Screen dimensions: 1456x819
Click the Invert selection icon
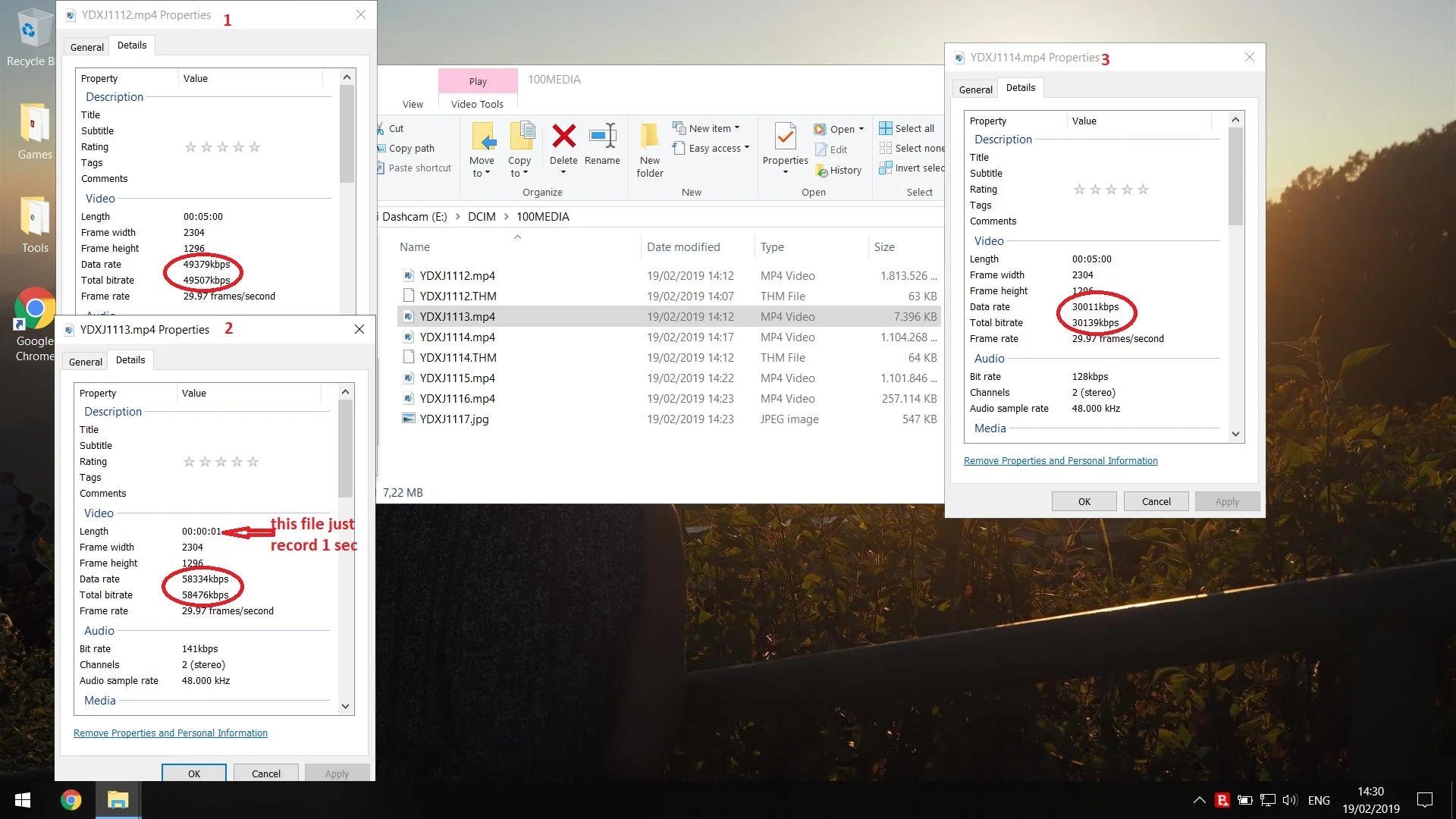tap(885, 168)
